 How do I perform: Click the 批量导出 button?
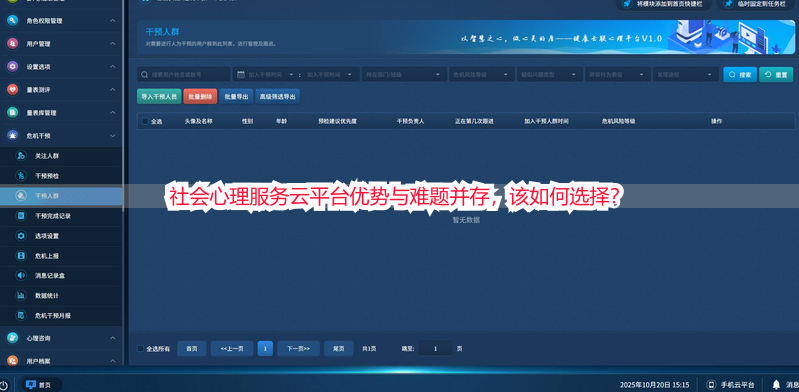tap(236, 96)
